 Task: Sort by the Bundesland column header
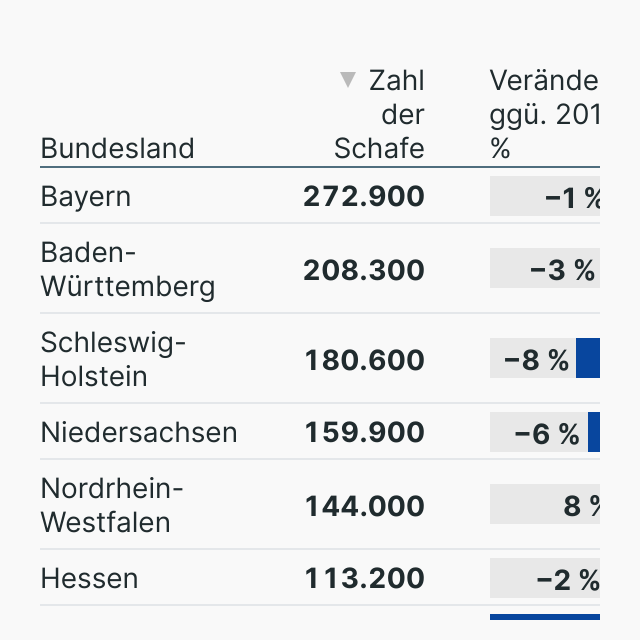point(117,149)
